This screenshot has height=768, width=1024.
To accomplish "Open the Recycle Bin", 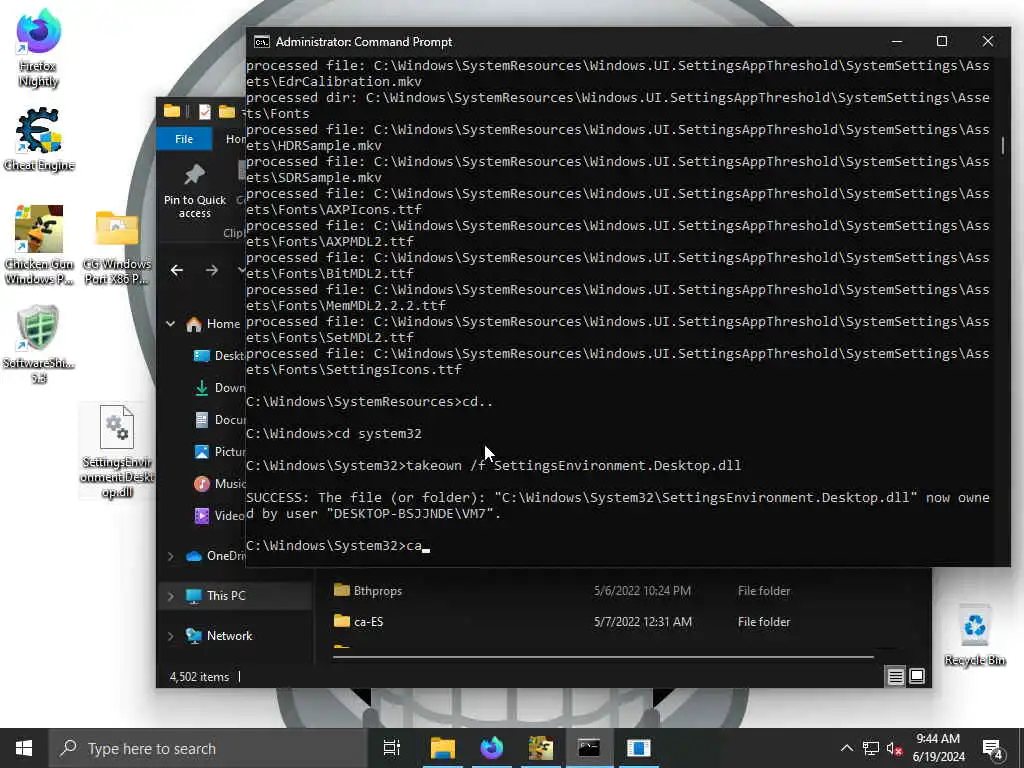I will point(974,636).
